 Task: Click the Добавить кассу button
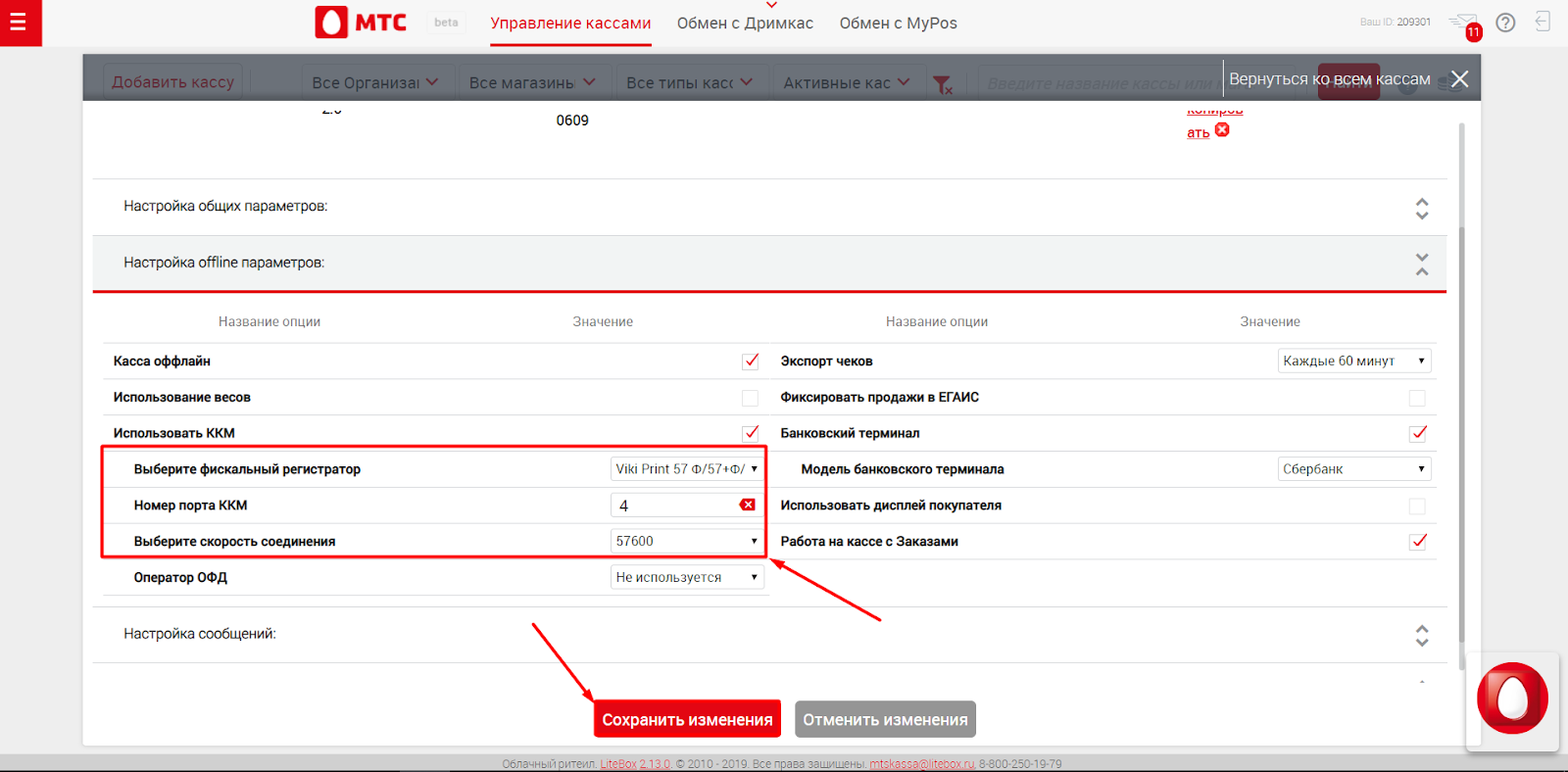click(x=173, y=82)
